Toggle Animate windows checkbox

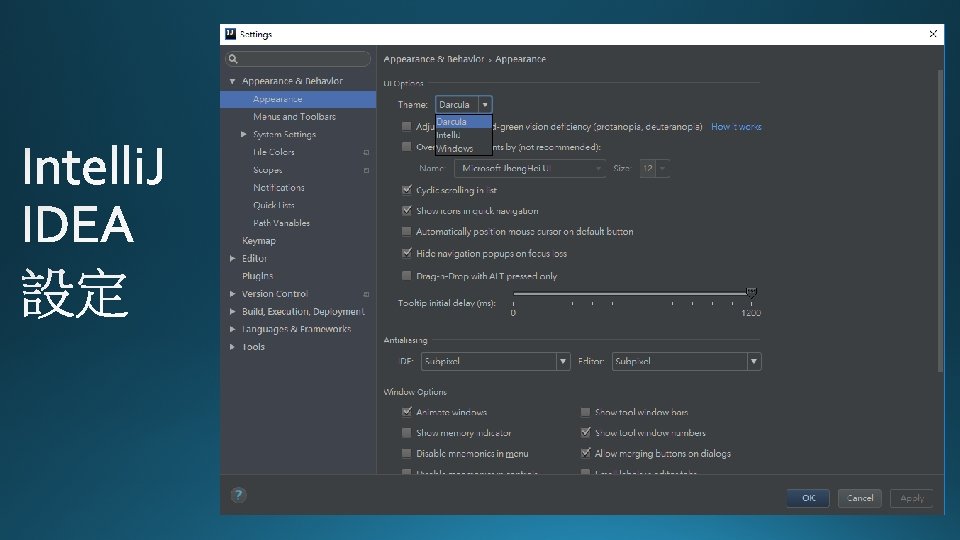pos(407,411)
